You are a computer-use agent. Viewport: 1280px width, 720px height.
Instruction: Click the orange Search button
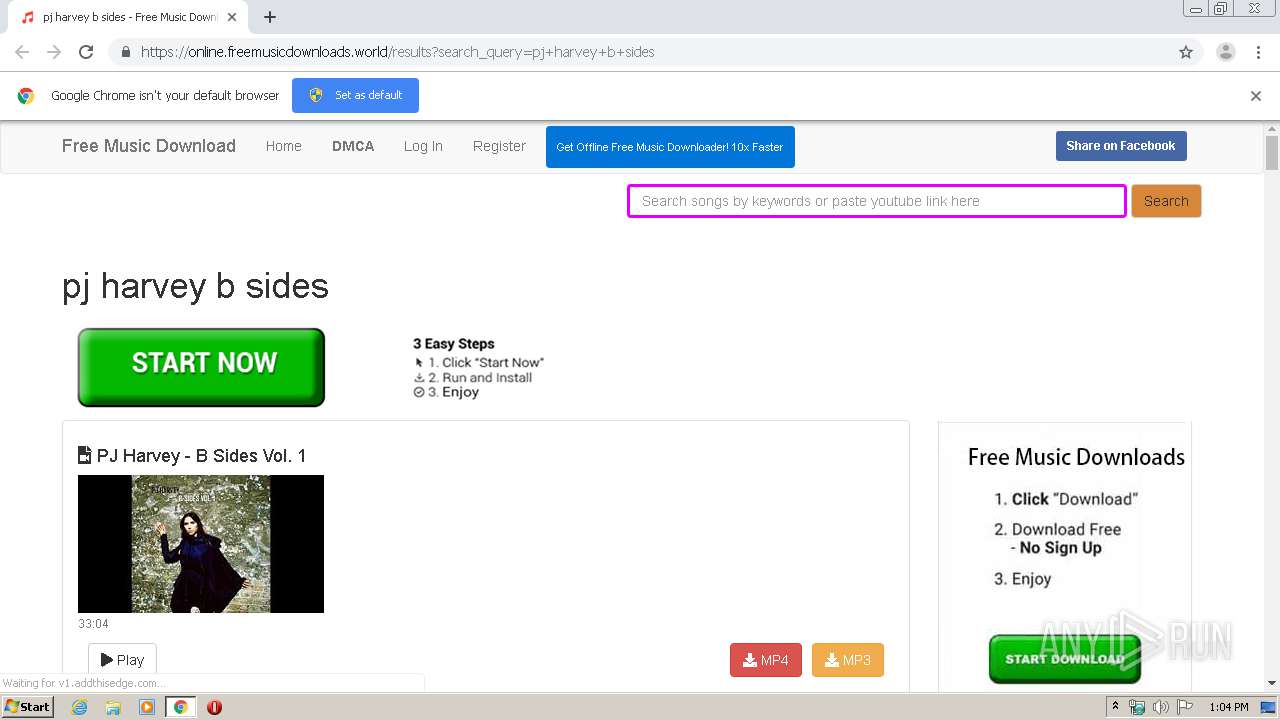[x=1166, y=201]
